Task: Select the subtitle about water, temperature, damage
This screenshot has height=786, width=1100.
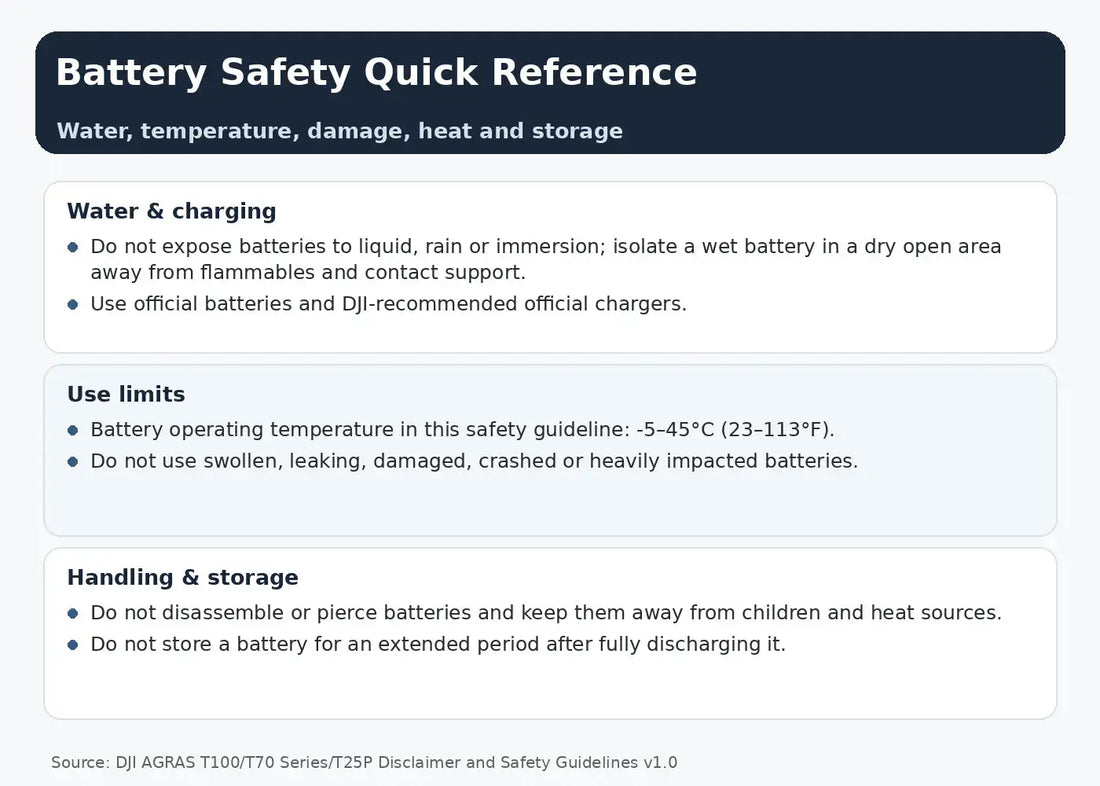Action: pyautogui.click(x=340, y=131)
